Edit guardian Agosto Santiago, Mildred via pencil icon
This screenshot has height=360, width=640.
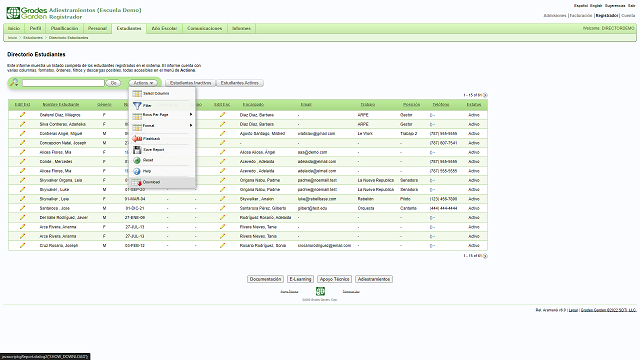(222, 133)
